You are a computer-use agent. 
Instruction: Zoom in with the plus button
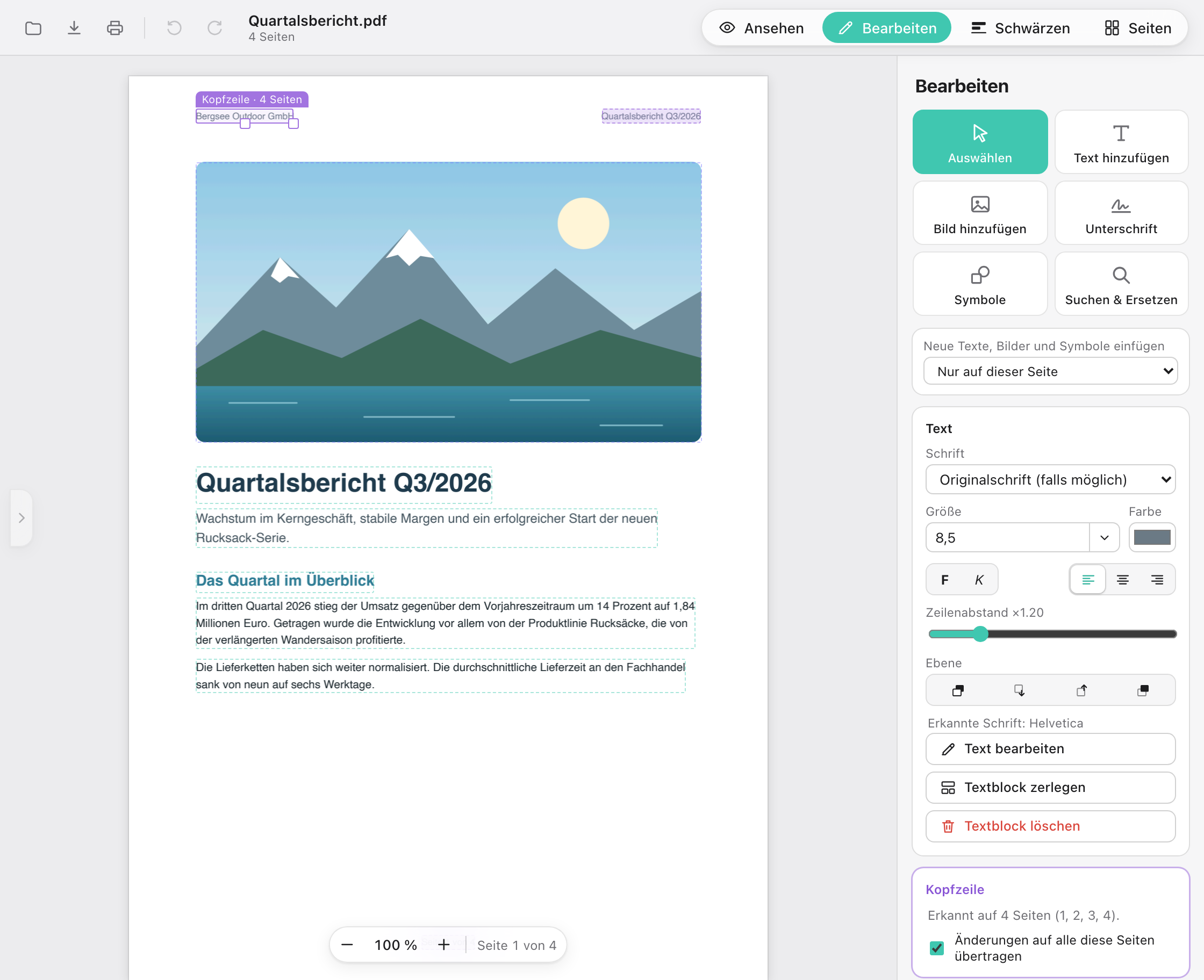[444, 945]
